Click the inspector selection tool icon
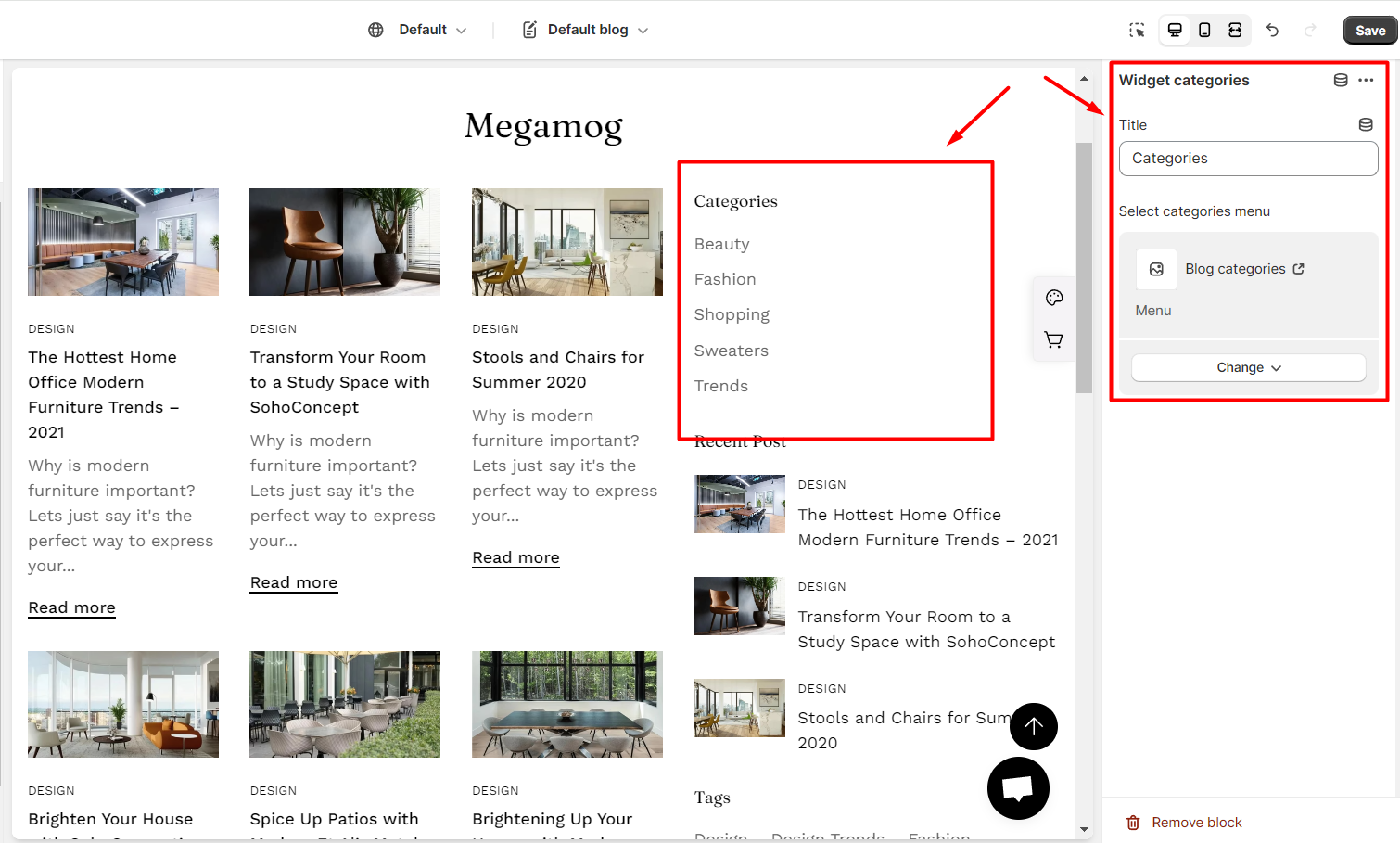 click(1137, 30)
